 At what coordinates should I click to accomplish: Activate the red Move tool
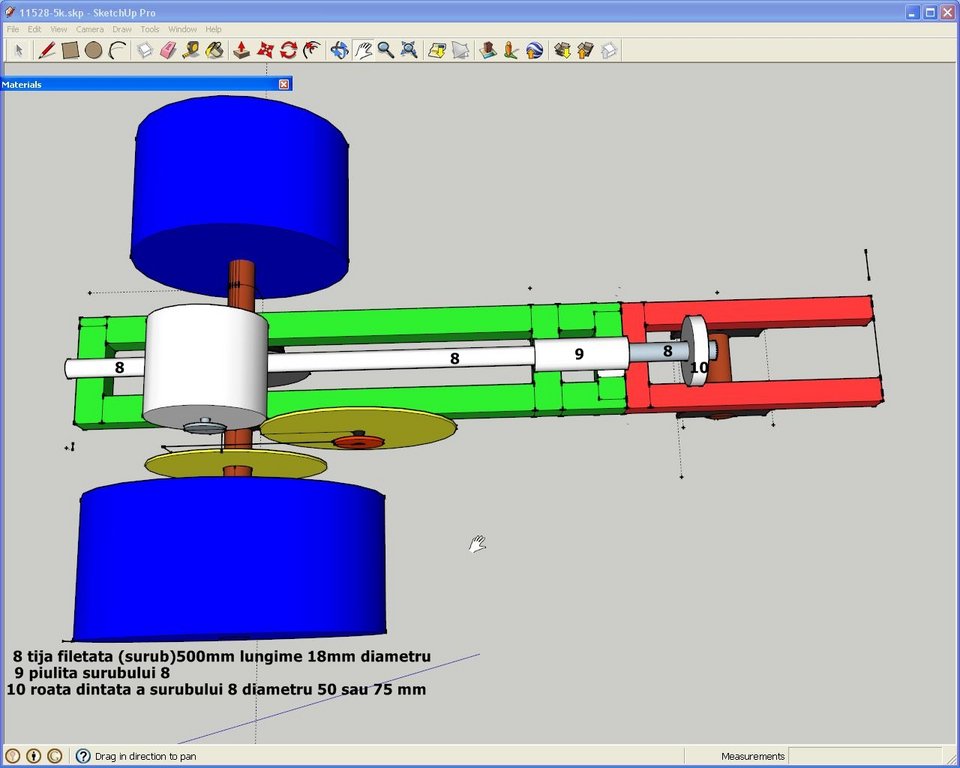coord(265,50)
